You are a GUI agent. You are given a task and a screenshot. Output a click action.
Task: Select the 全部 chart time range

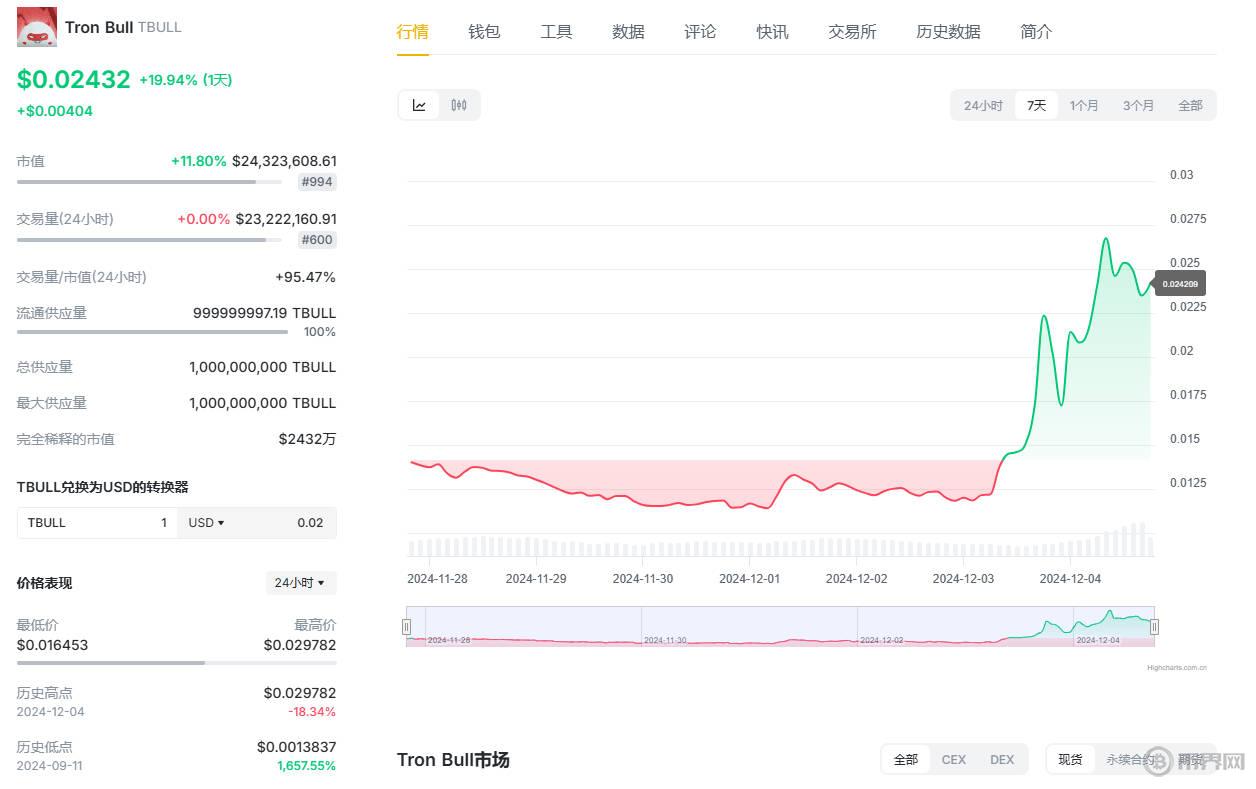1190,105
